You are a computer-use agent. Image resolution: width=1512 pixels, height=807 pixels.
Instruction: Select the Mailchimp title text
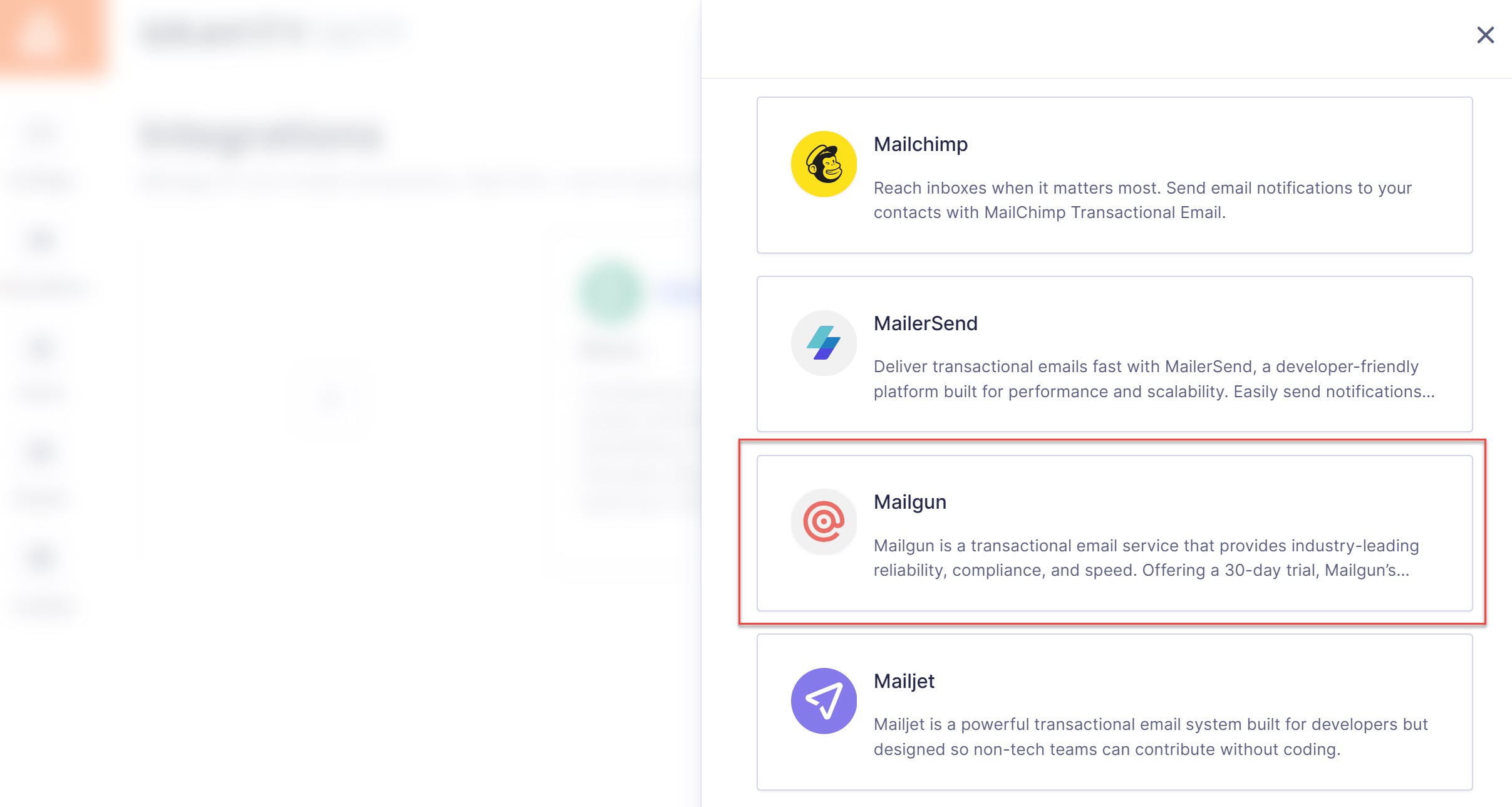(920, 144)
